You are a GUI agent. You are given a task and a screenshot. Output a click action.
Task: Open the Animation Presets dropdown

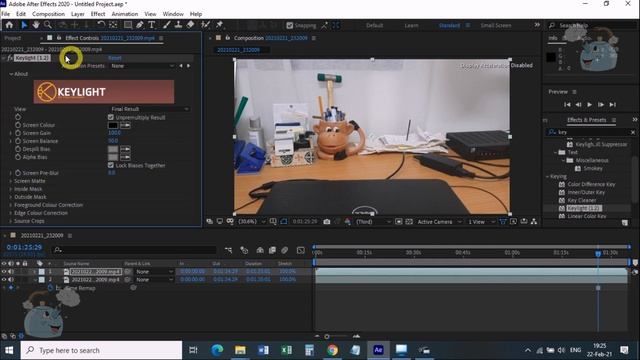[142, 66]
